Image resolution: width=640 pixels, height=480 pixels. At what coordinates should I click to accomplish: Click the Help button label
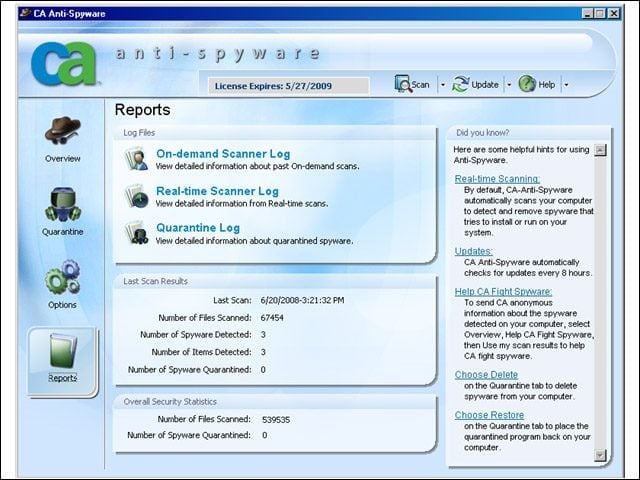coord(547,84)
